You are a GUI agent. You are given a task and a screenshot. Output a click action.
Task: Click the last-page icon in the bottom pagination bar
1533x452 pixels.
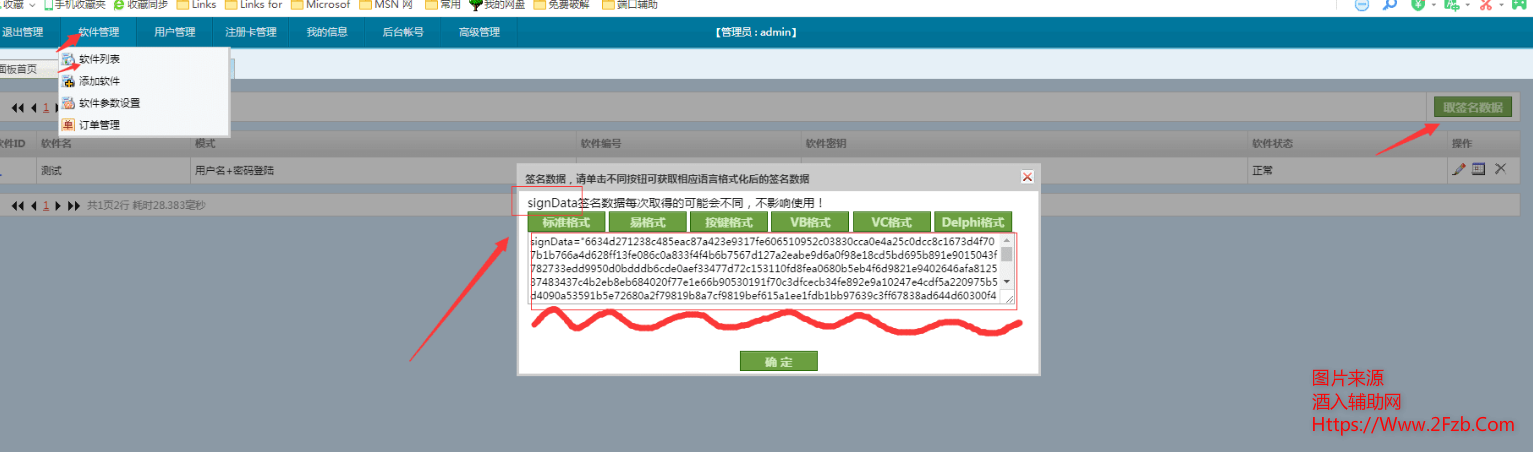click(74, 205)
